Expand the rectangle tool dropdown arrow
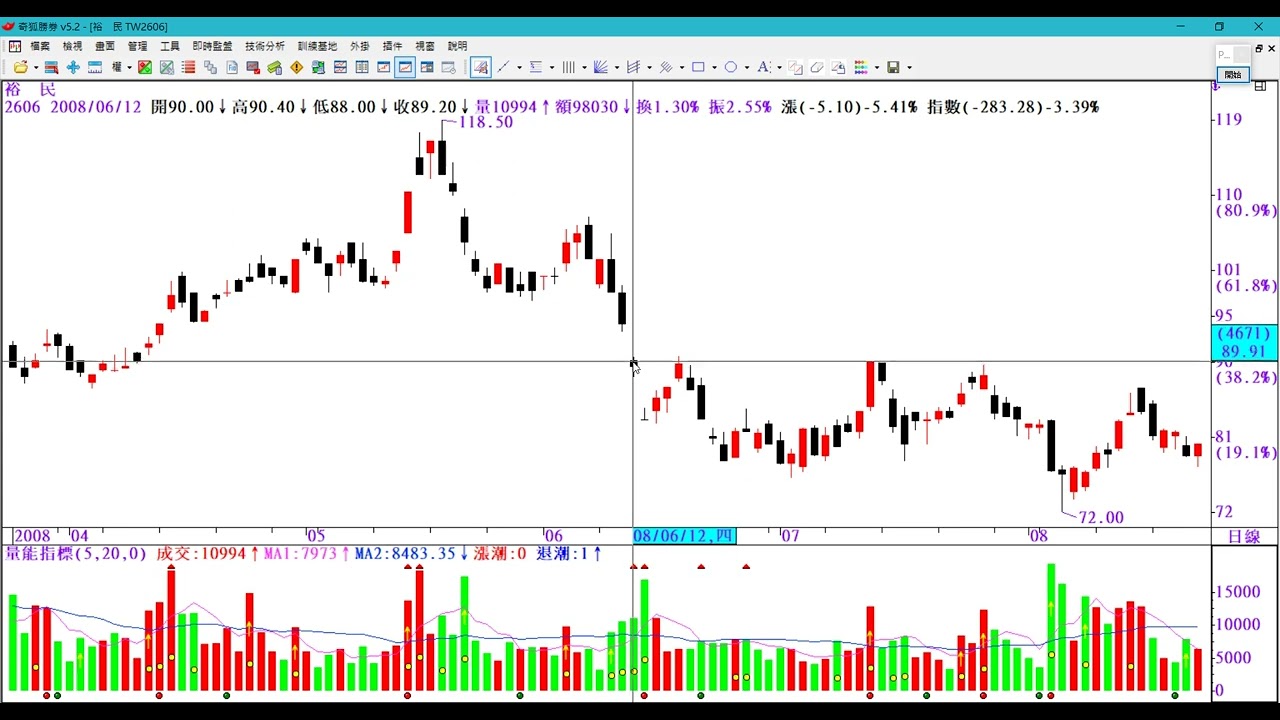1280x720 pixels. pyautogui.click(x=714, y=67)
